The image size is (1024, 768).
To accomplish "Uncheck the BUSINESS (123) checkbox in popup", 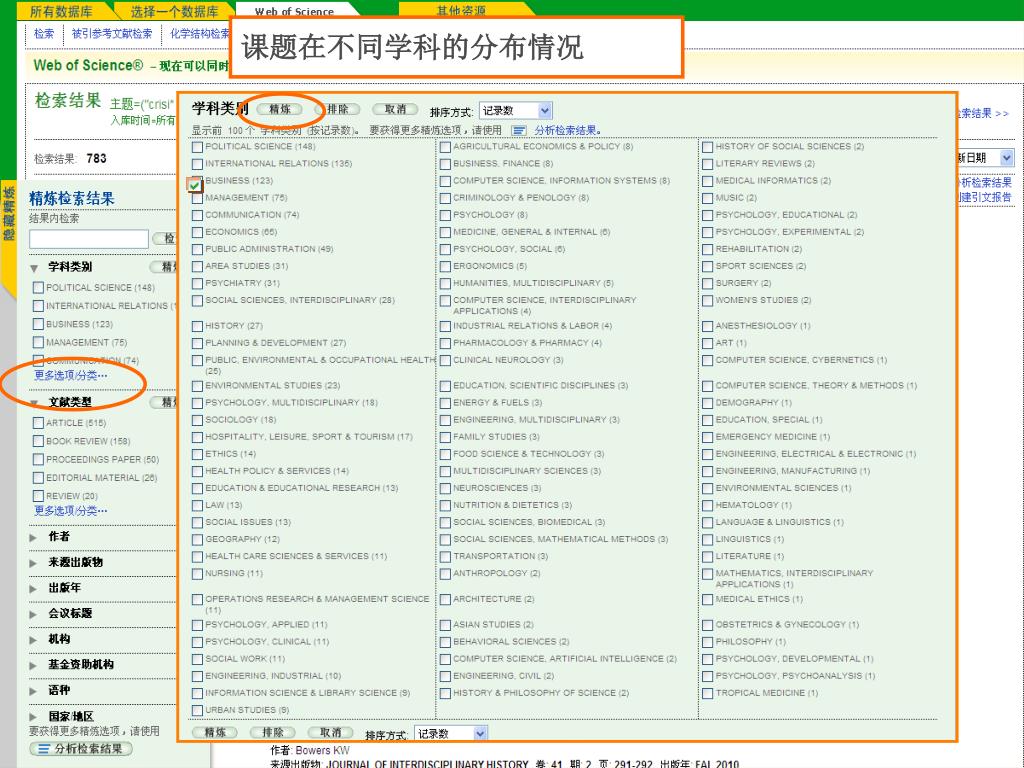I will pos(195,184).
